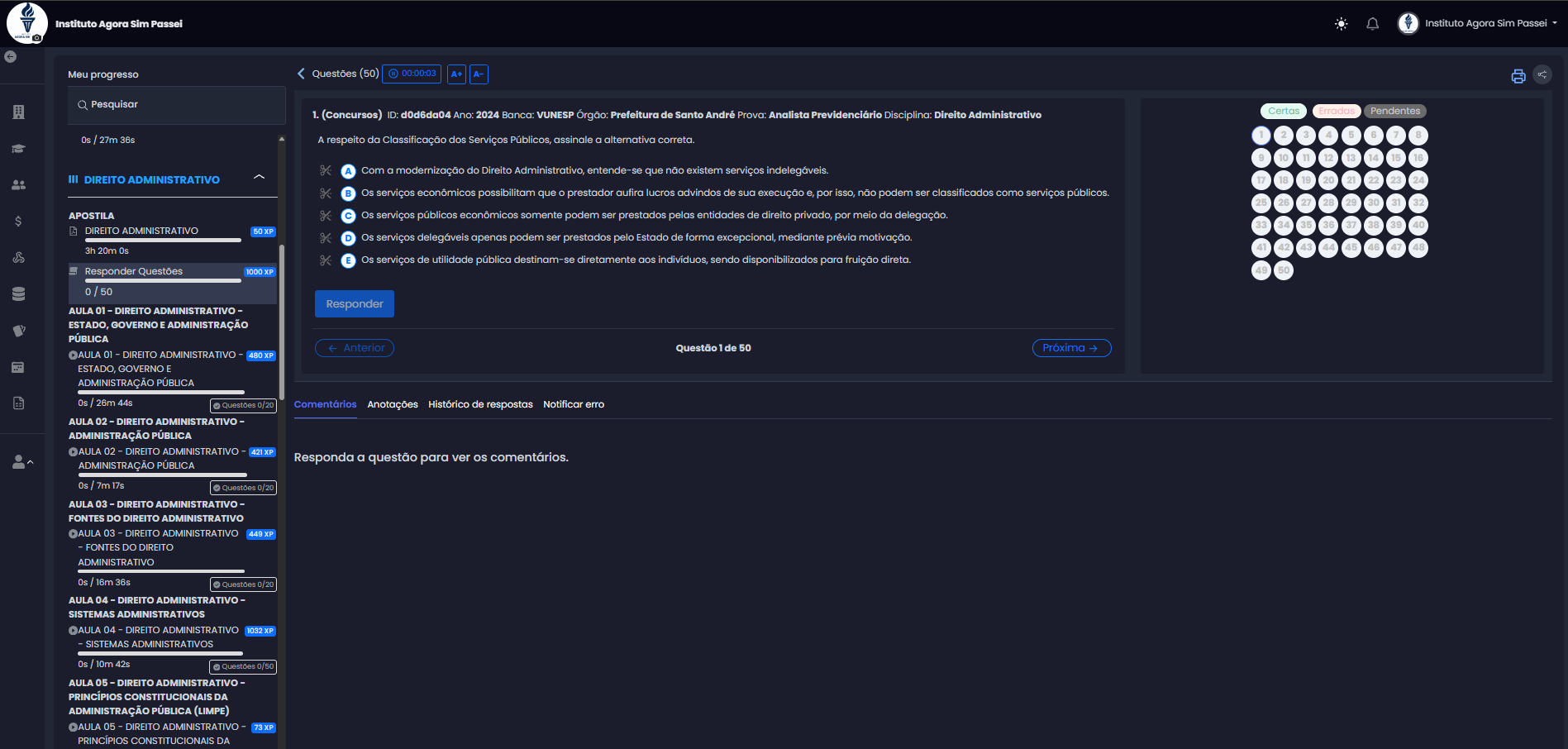Strike out alternative C with scissors icon
This screenshot has width=1568, height=749.
pyautogui.click(x=326, y=215)
